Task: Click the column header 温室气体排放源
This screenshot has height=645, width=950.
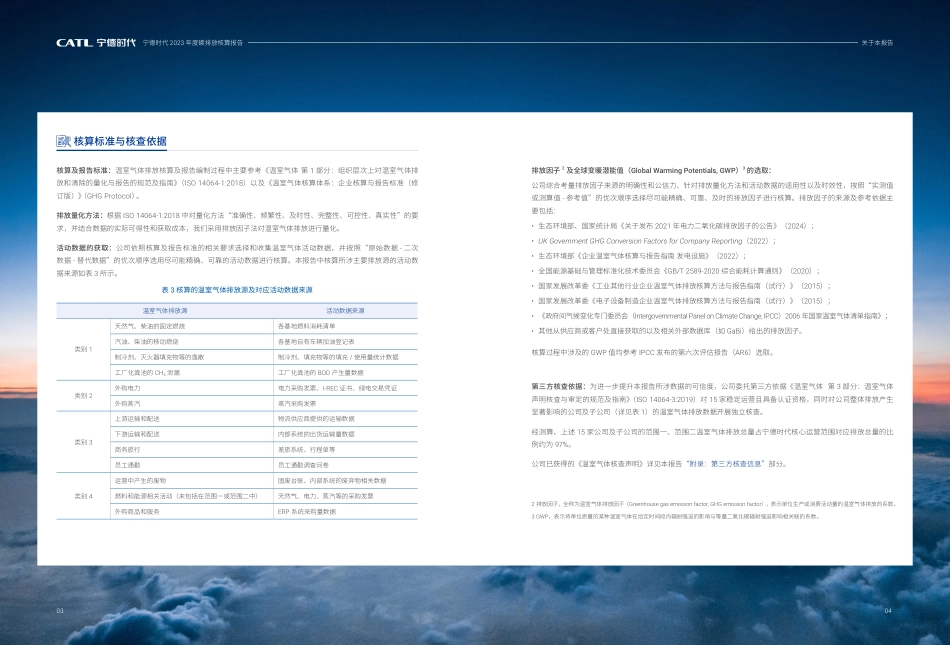Action: pos(165,311)
